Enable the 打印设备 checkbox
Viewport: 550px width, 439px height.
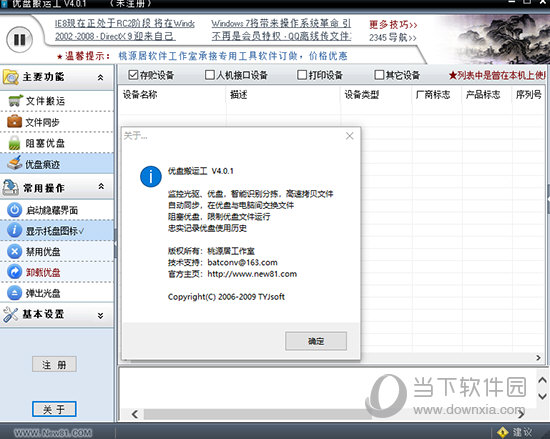[x=302, y=75]
